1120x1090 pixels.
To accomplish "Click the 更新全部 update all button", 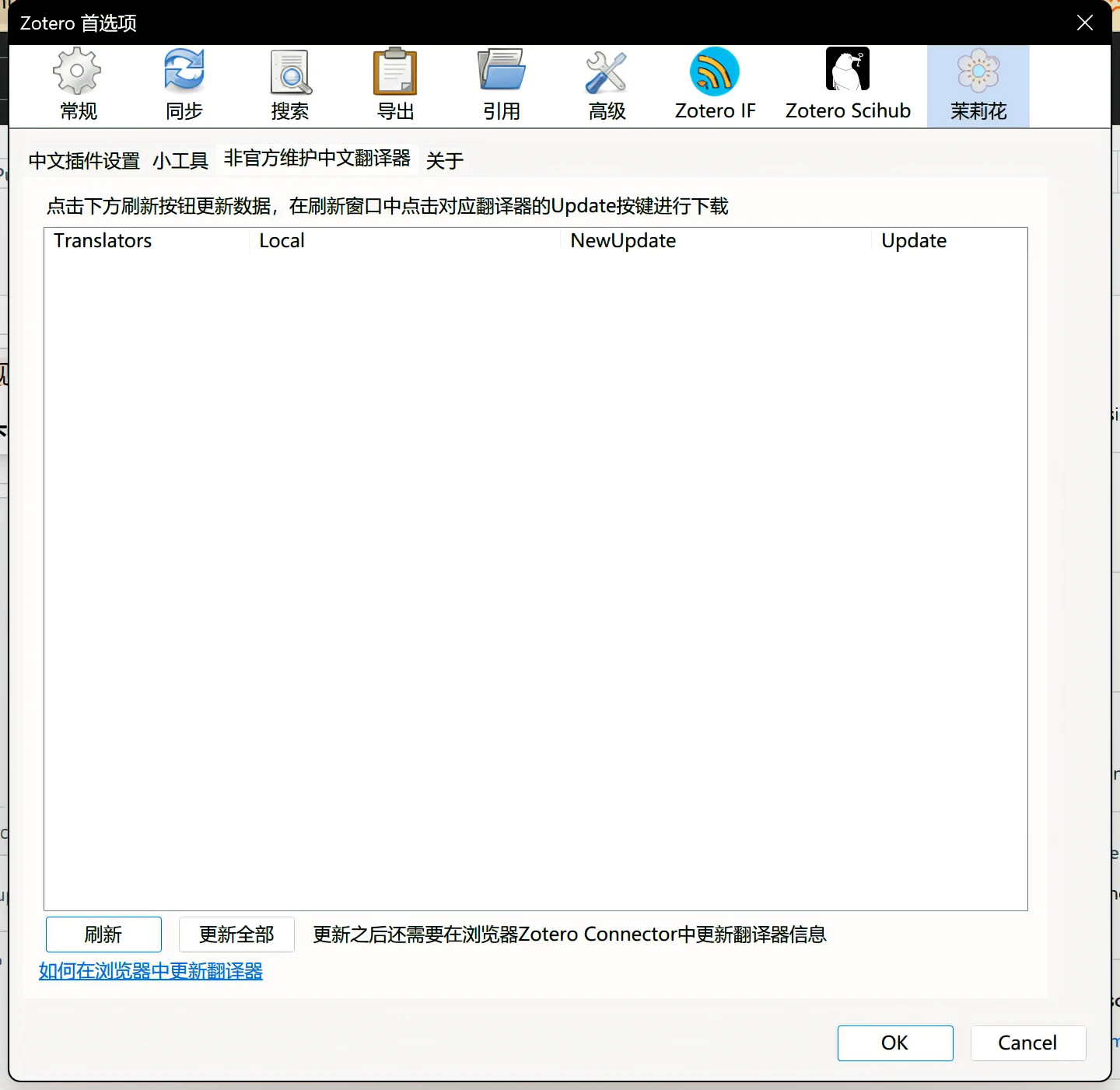I will click(x=236, y=935).
